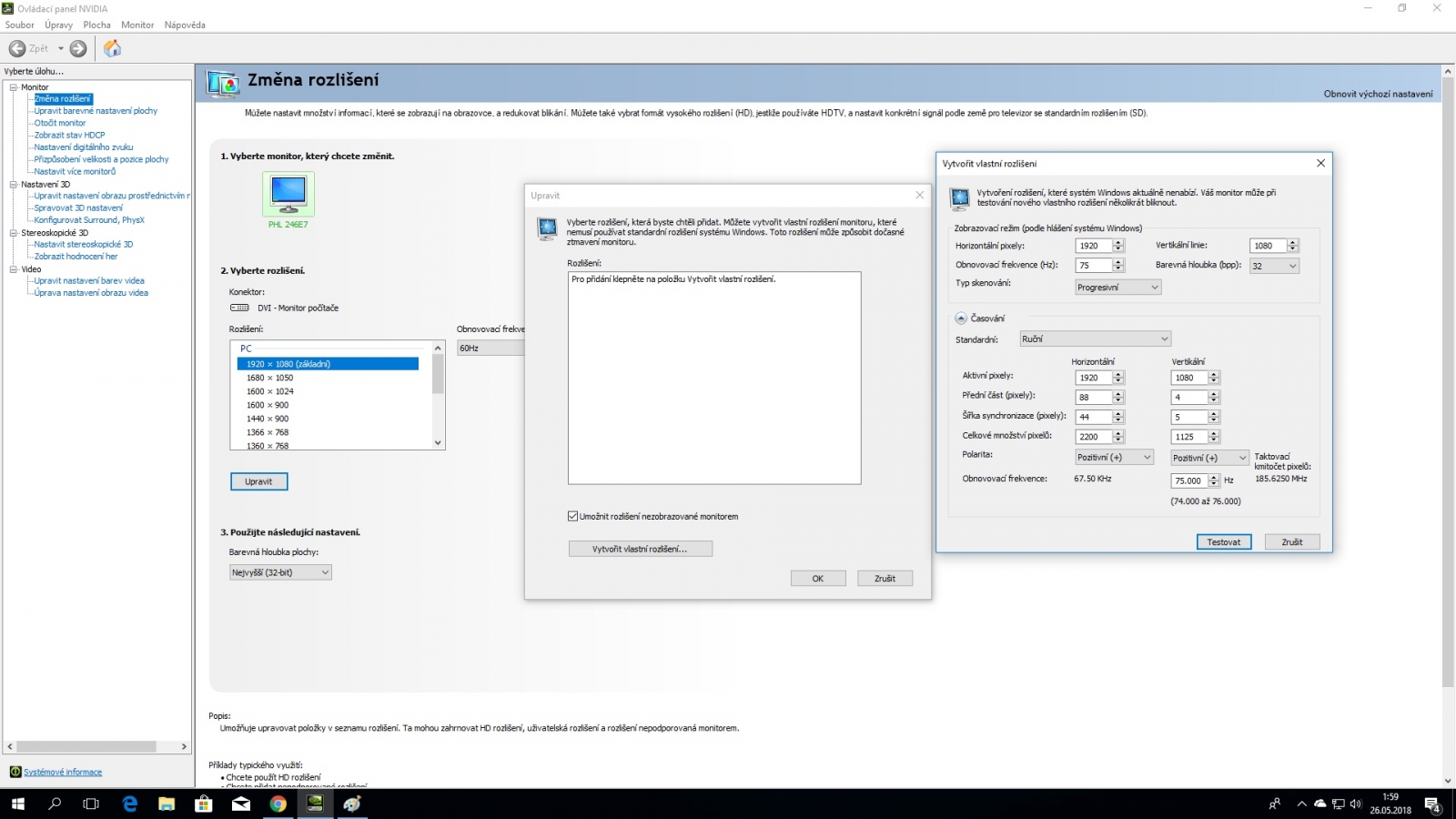1456x819 pixels.
Task: Select Nastavit více monitorů tree item
Action: coord(75,171)
